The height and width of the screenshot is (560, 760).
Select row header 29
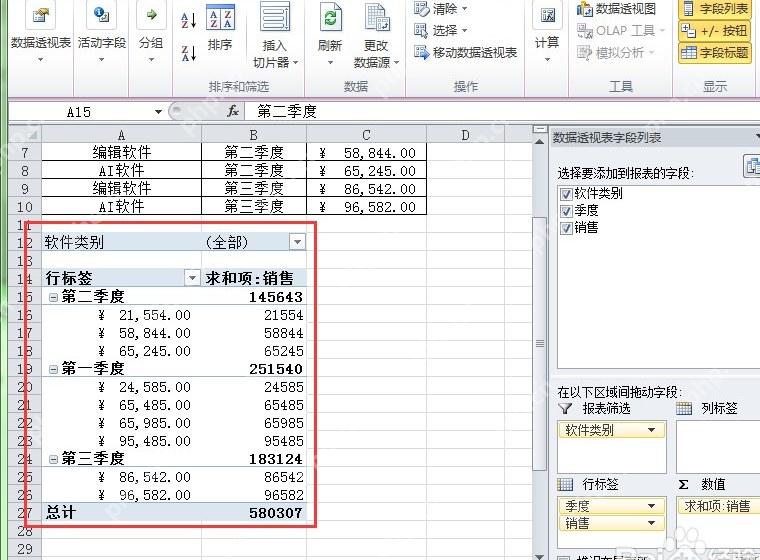[x=25, y=549]
